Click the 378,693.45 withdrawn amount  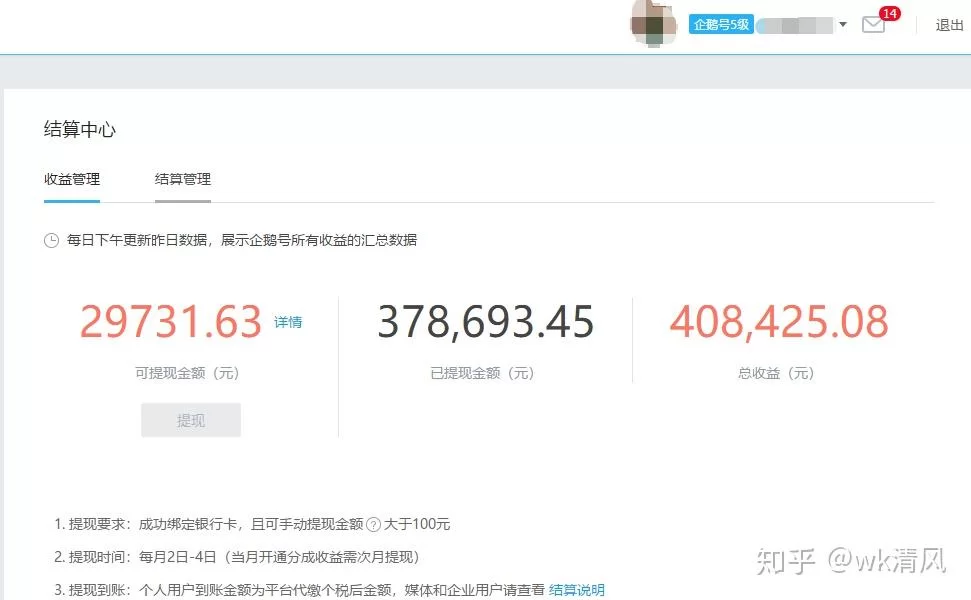point(485,322)
